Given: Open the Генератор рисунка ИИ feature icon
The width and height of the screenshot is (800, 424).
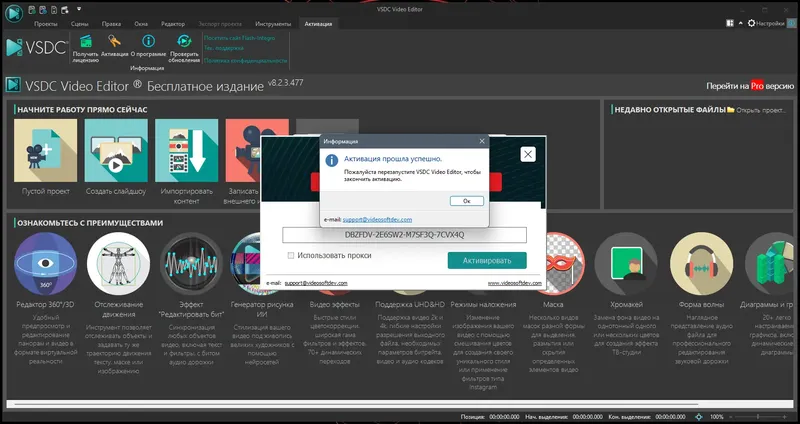Looking at the screenshot, I should click(x=246, y=263).
